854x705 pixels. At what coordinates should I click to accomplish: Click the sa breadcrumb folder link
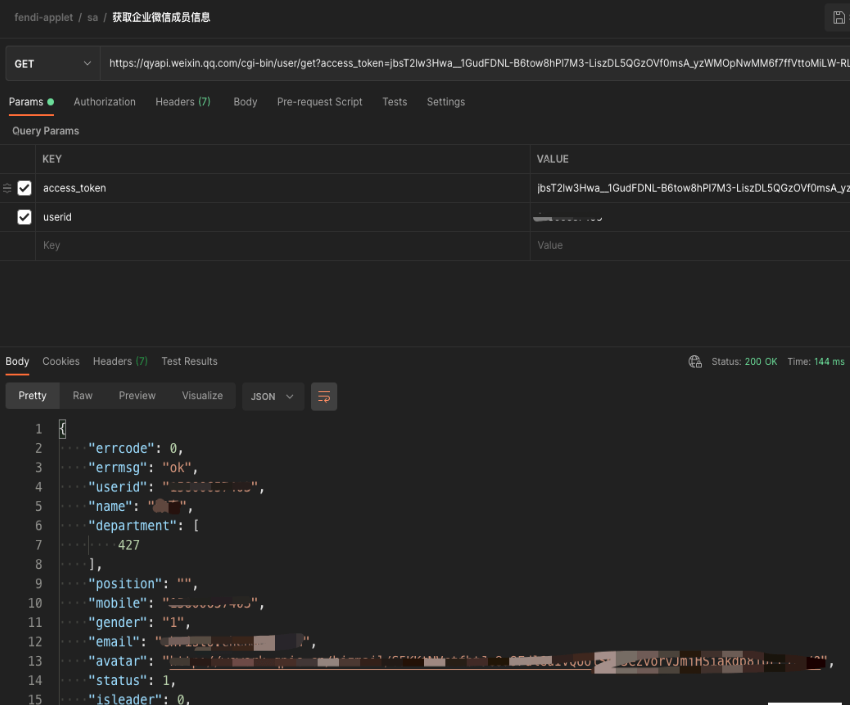[x=93, y=17]
